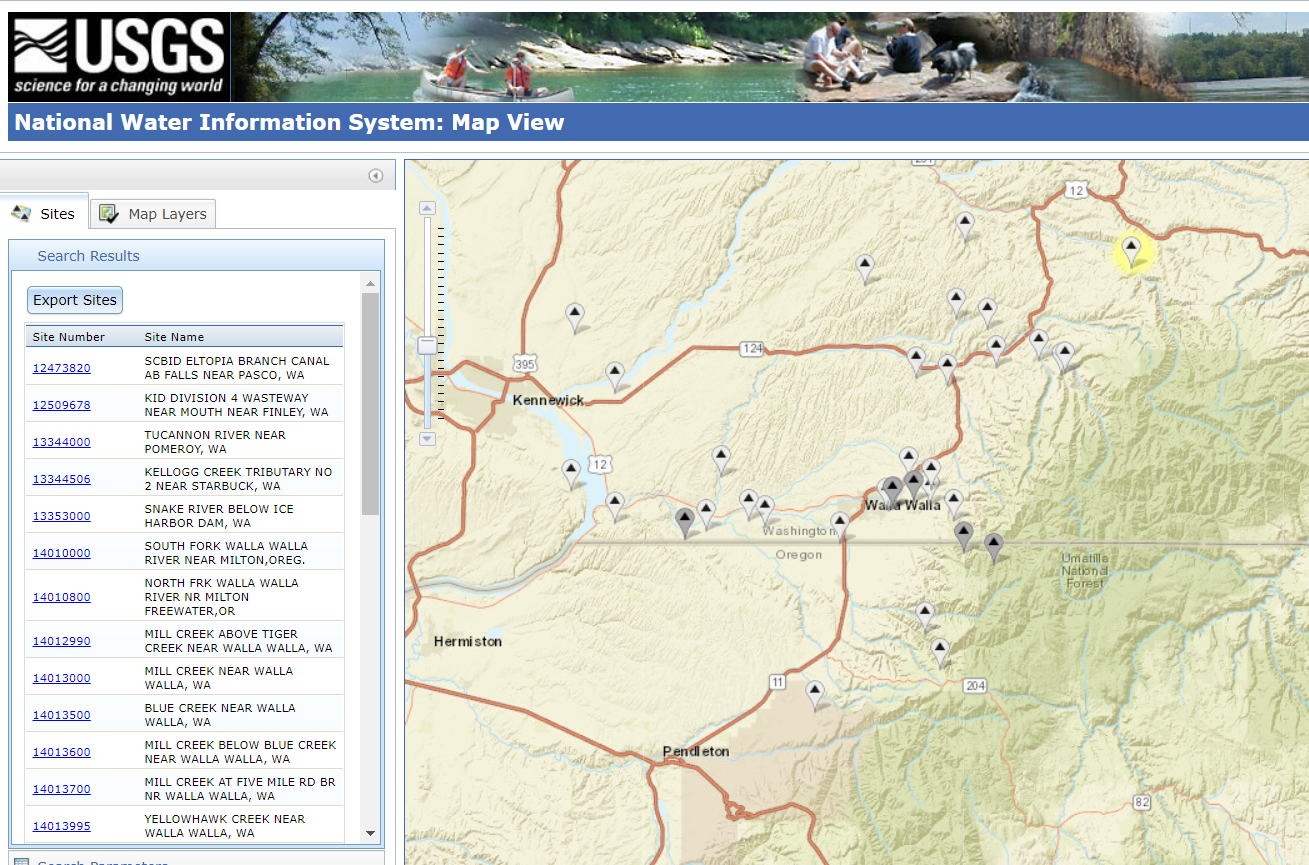This screenshot has height=865, width=1309.
Task: Click the marker near Highway 204 sign
Action: coord(940,651)
